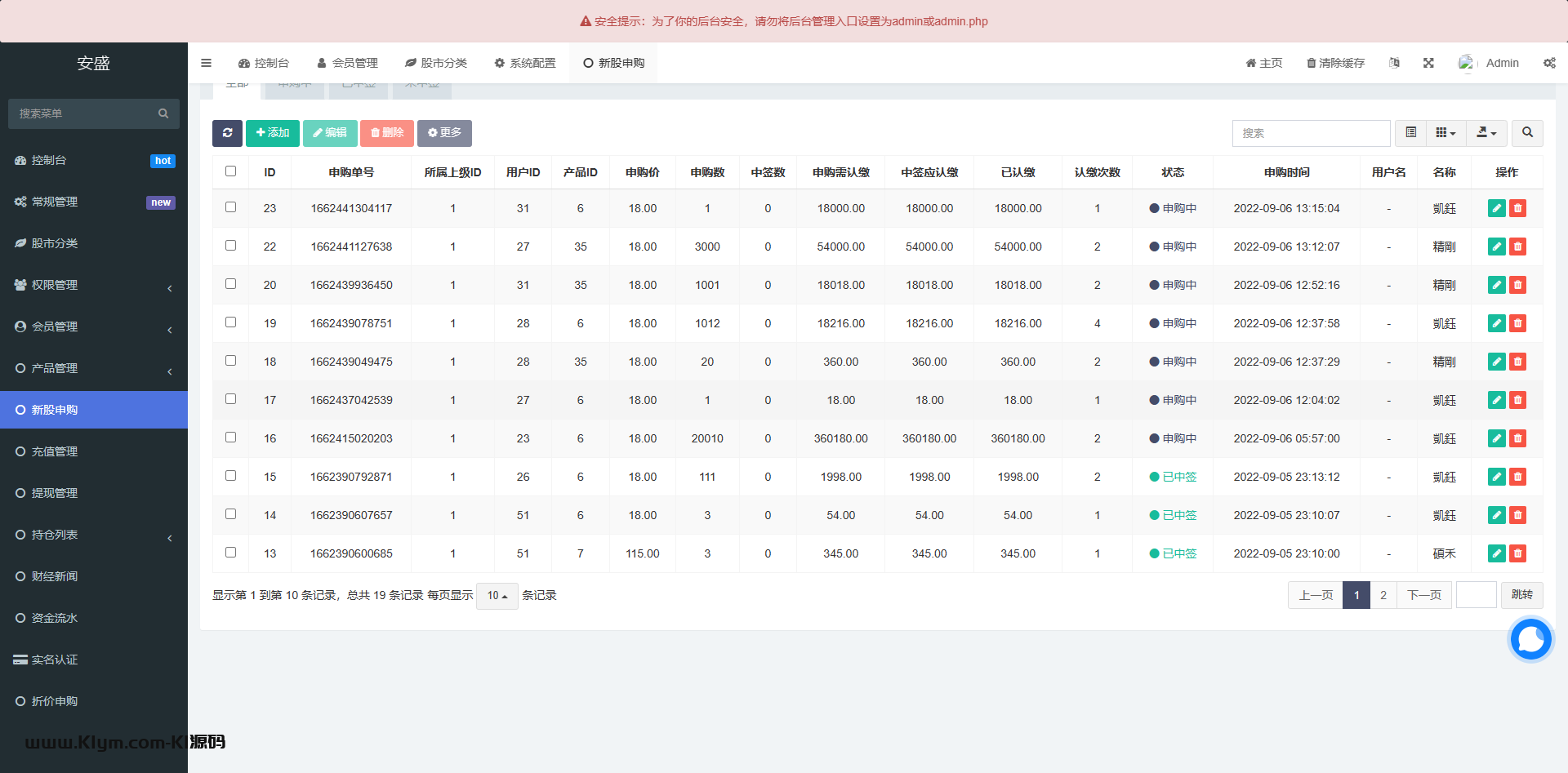The width and height of the screenshot is (1568, 773).
Task: Expand the 权限管理 sidebar menu
Action: pyautogui.click(x=94, y=285)
